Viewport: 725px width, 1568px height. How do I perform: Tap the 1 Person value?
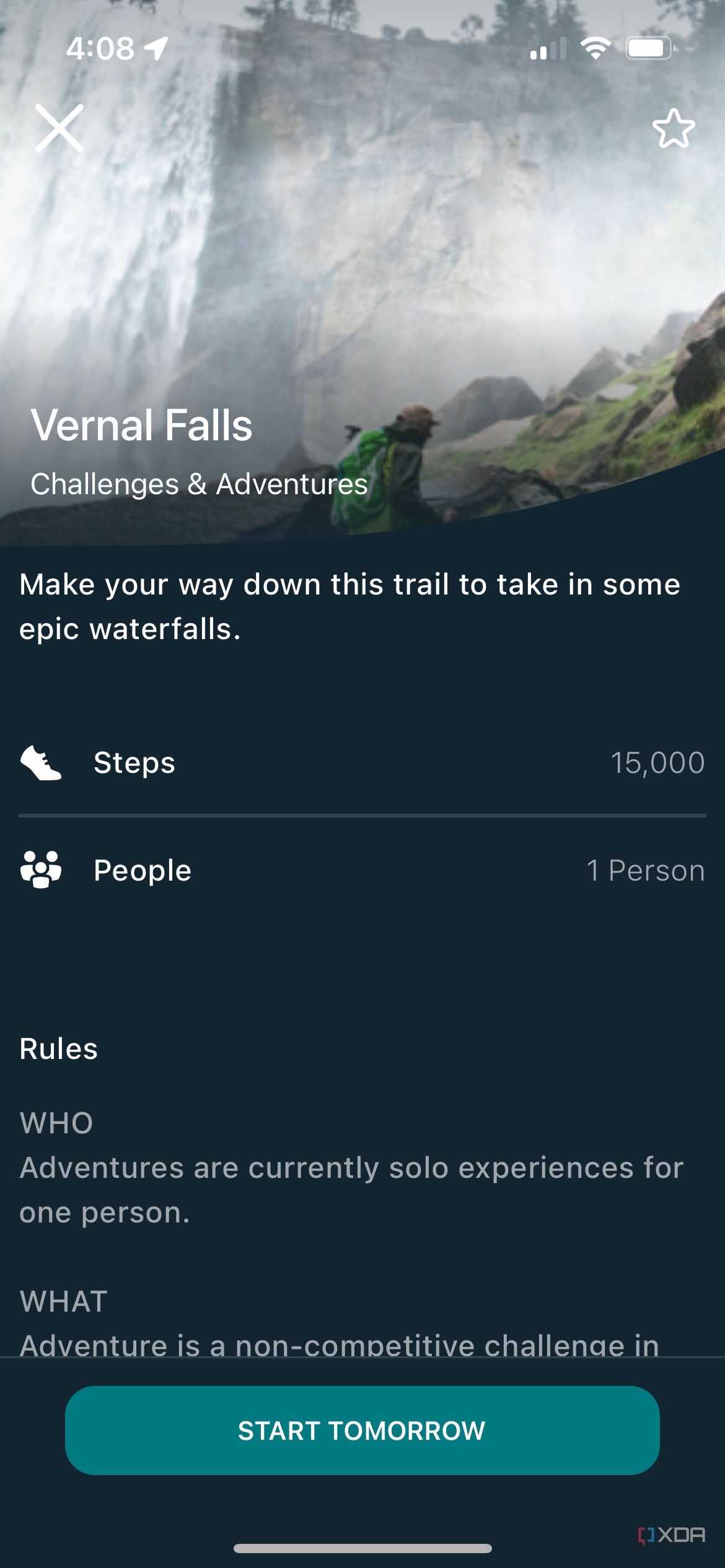[x=645, y=871]
